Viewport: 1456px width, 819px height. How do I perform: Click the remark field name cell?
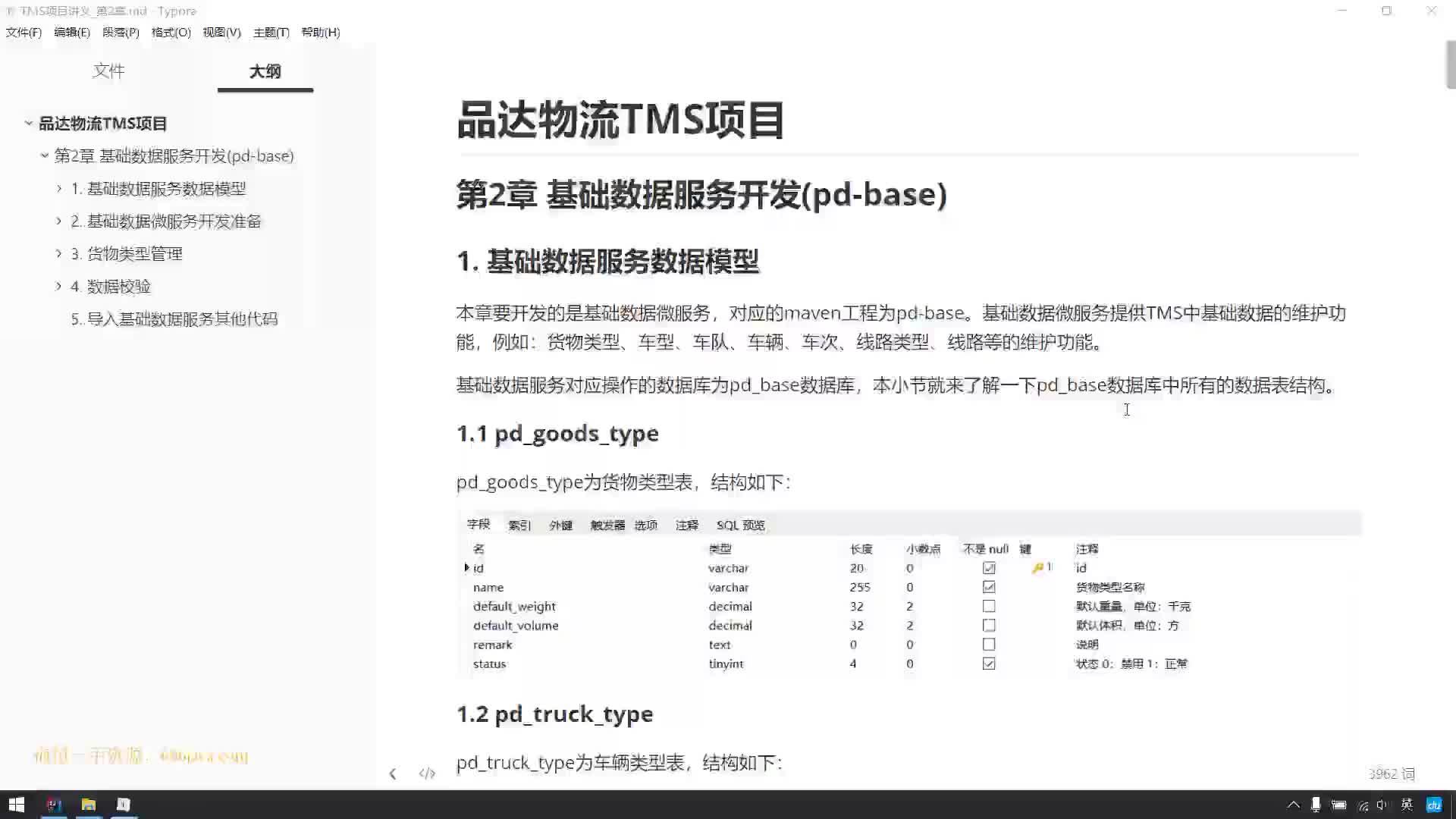point(492,645)
